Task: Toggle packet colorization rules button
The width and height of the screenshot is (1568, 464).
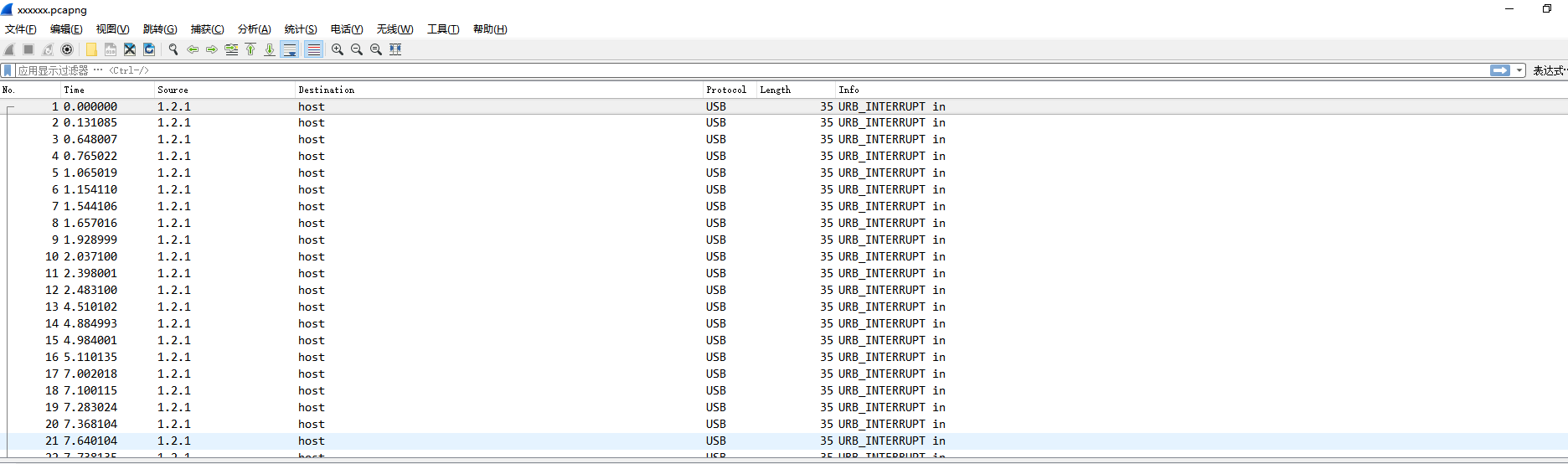Action: (313, 49)
